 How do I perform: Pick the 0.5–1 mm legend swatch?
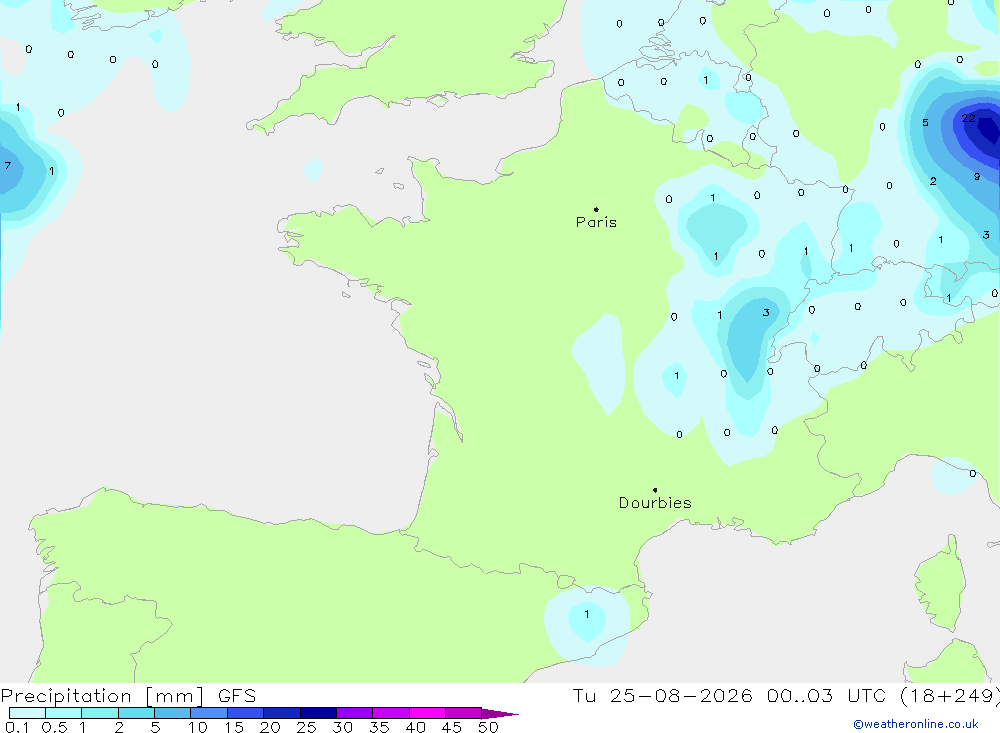(64, 713)
